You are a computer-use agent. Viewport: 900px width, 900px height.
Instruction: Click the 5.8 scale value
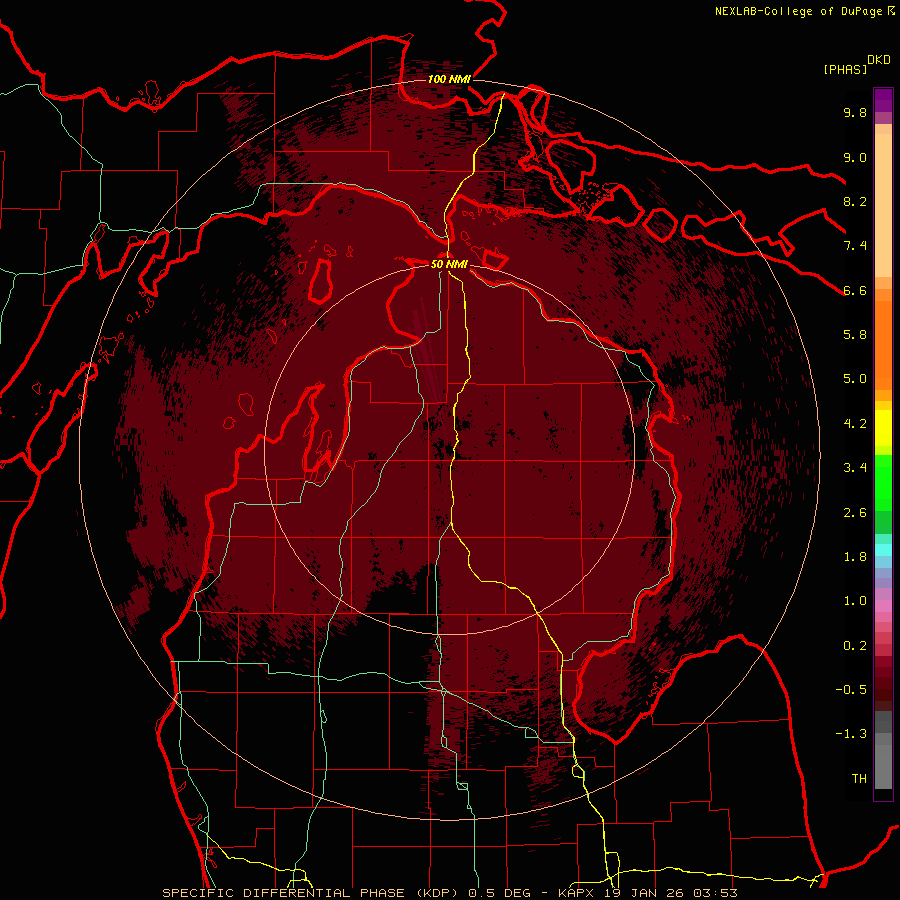855,335
